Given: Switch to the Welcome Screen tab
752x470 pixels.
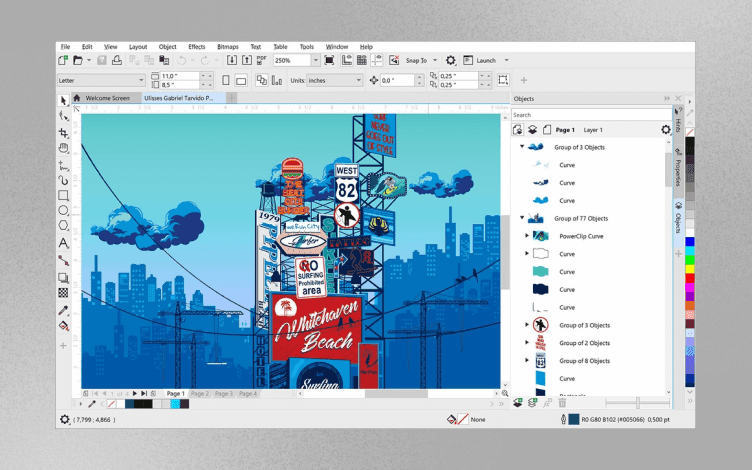Looking at the screenshot, I should 106,98.
